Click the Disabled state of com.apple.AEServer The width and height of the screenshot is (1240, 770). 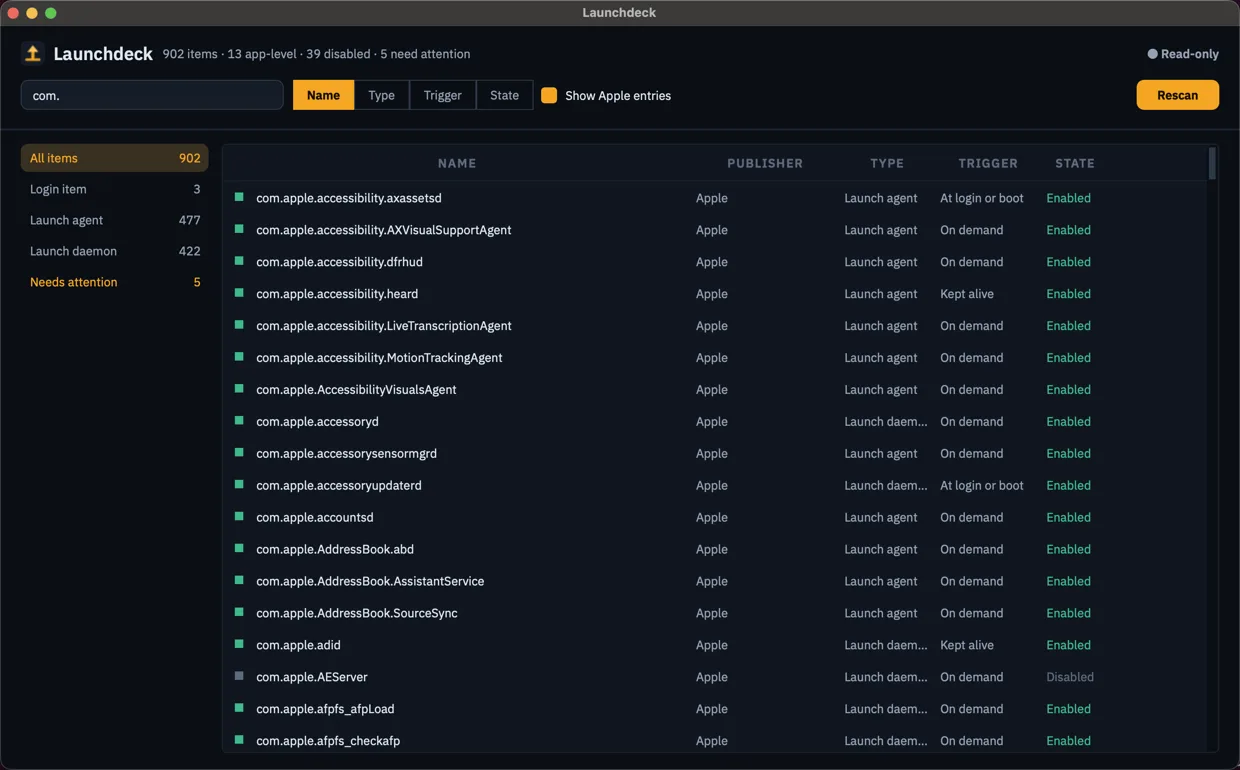(1070, 677)
